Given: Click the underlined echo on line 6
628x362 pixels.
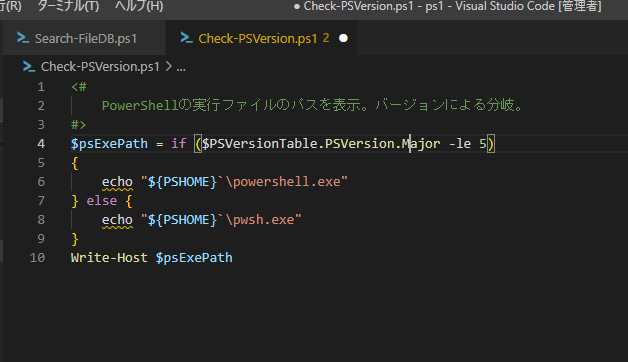Looking at the screenshot, I should pos(117,182).
